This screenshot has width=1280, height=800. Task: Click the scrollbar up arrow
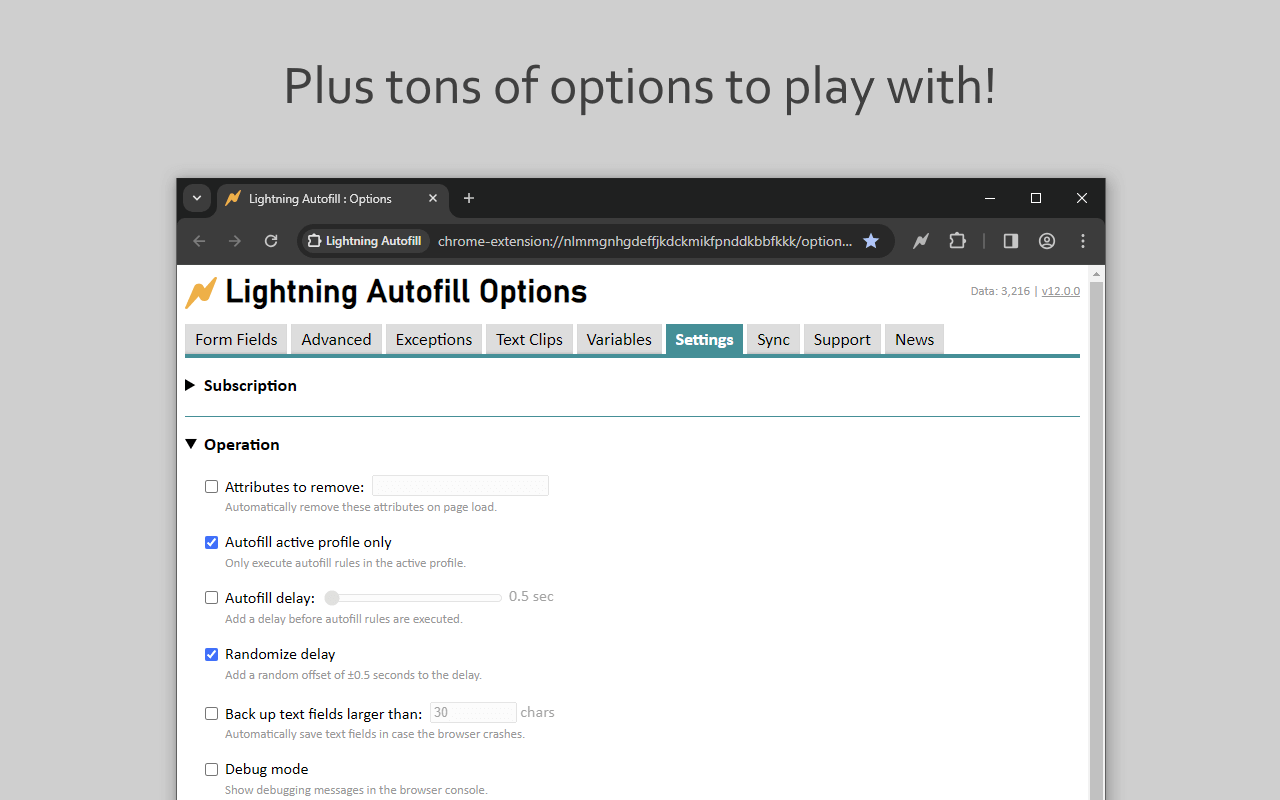tap(1097, 273)
